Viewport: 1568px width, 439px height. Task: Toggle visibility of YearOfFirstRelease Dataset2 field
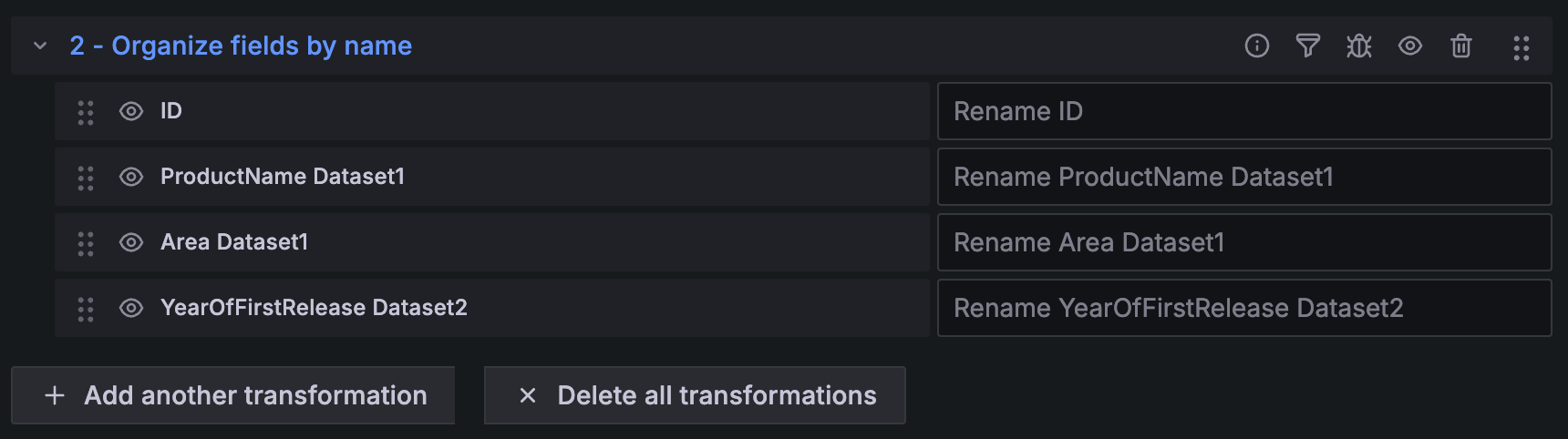tap(131, 308)
